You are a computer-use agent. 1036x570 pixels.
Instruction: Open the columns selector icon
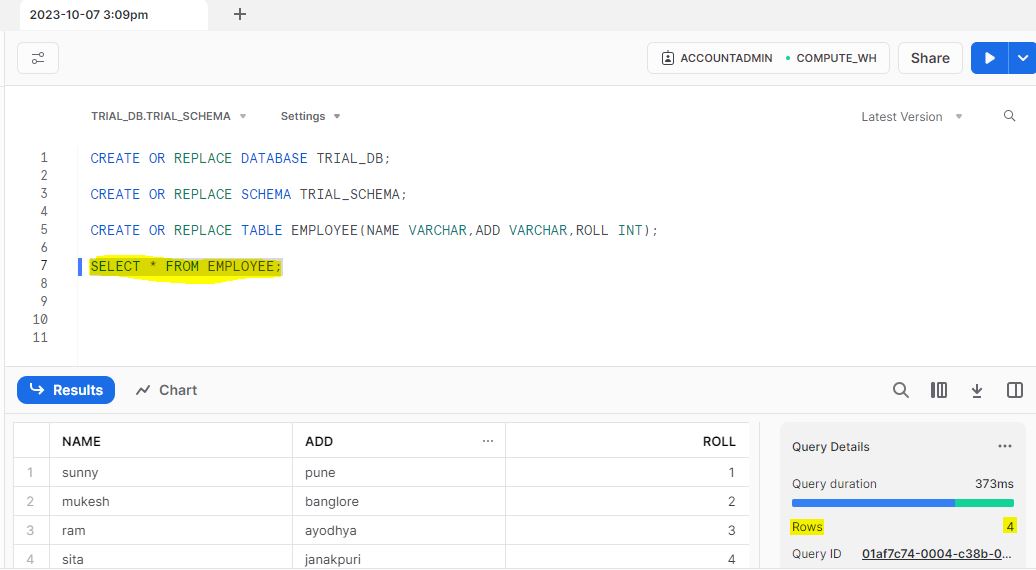938,390
